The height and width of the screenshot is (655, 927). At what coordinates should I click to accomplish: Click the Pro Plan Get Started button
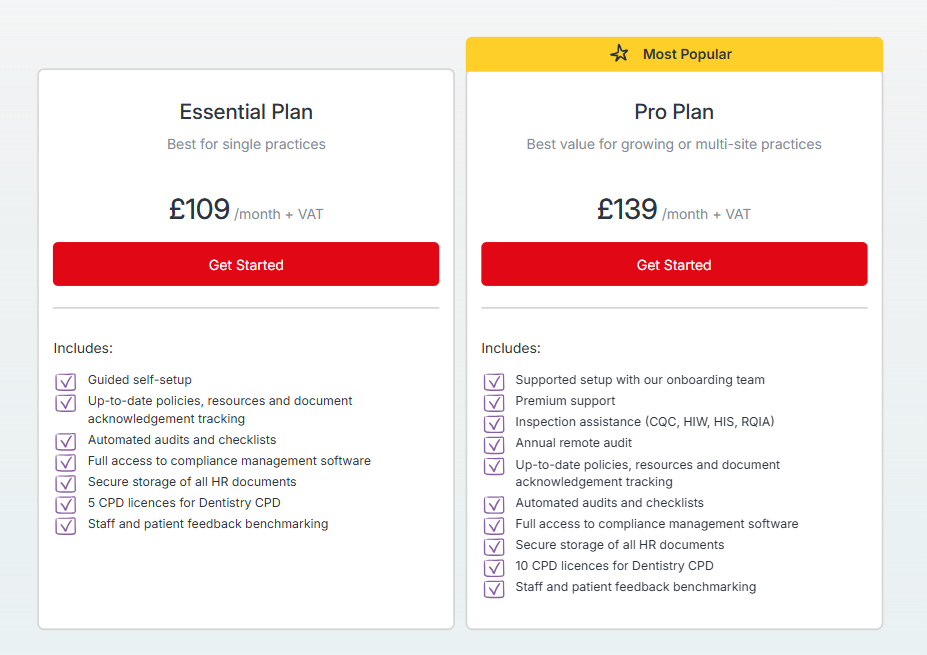pos(674,264)
